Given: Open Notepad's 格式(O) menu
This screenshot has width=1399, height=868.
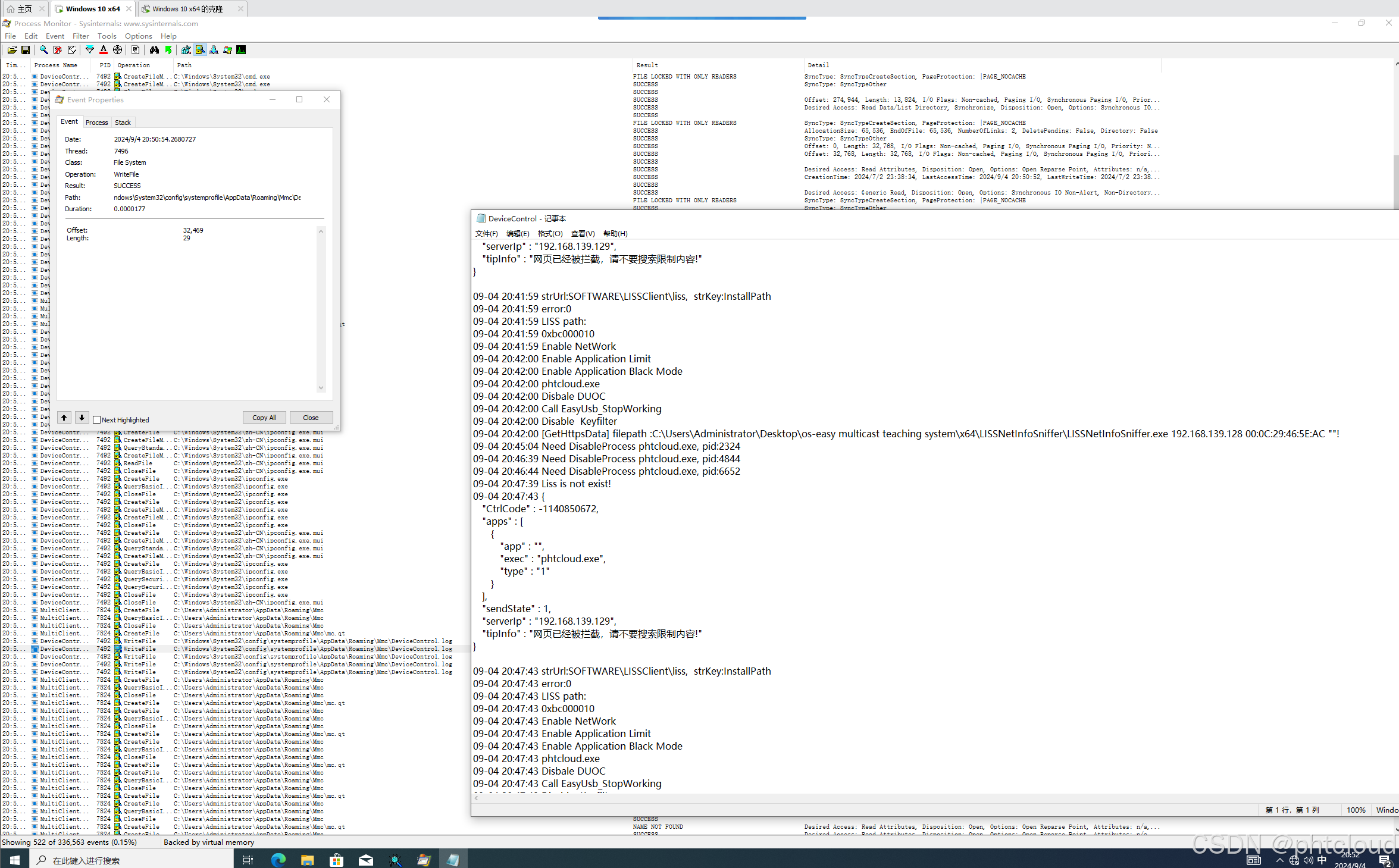Looking at the screenshot, I should pos(550,234).
